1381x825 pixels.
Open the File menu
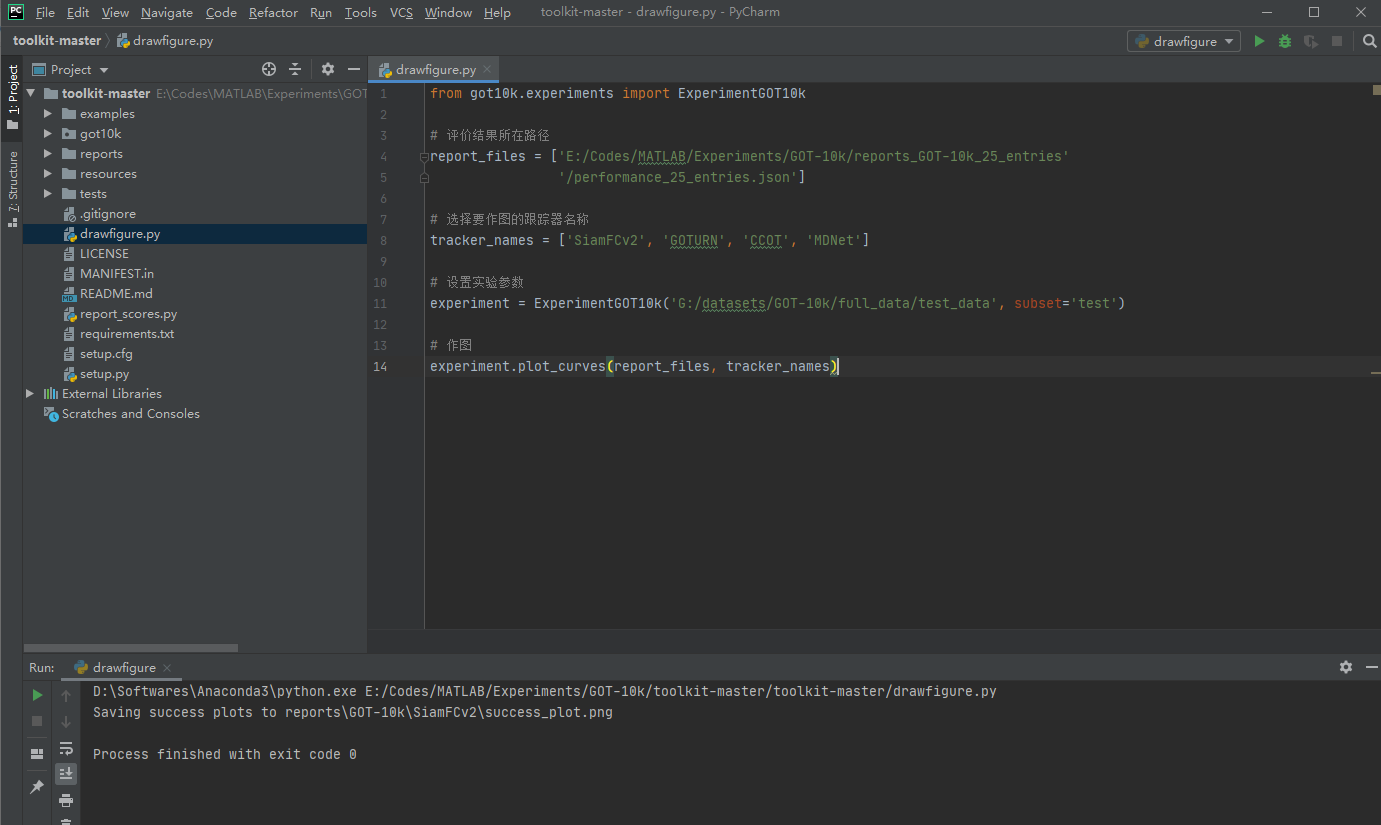click(x=45, y=12)
